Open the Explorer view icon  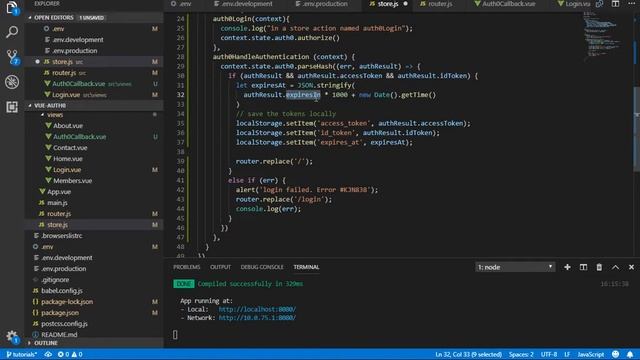tap(12, 8)
